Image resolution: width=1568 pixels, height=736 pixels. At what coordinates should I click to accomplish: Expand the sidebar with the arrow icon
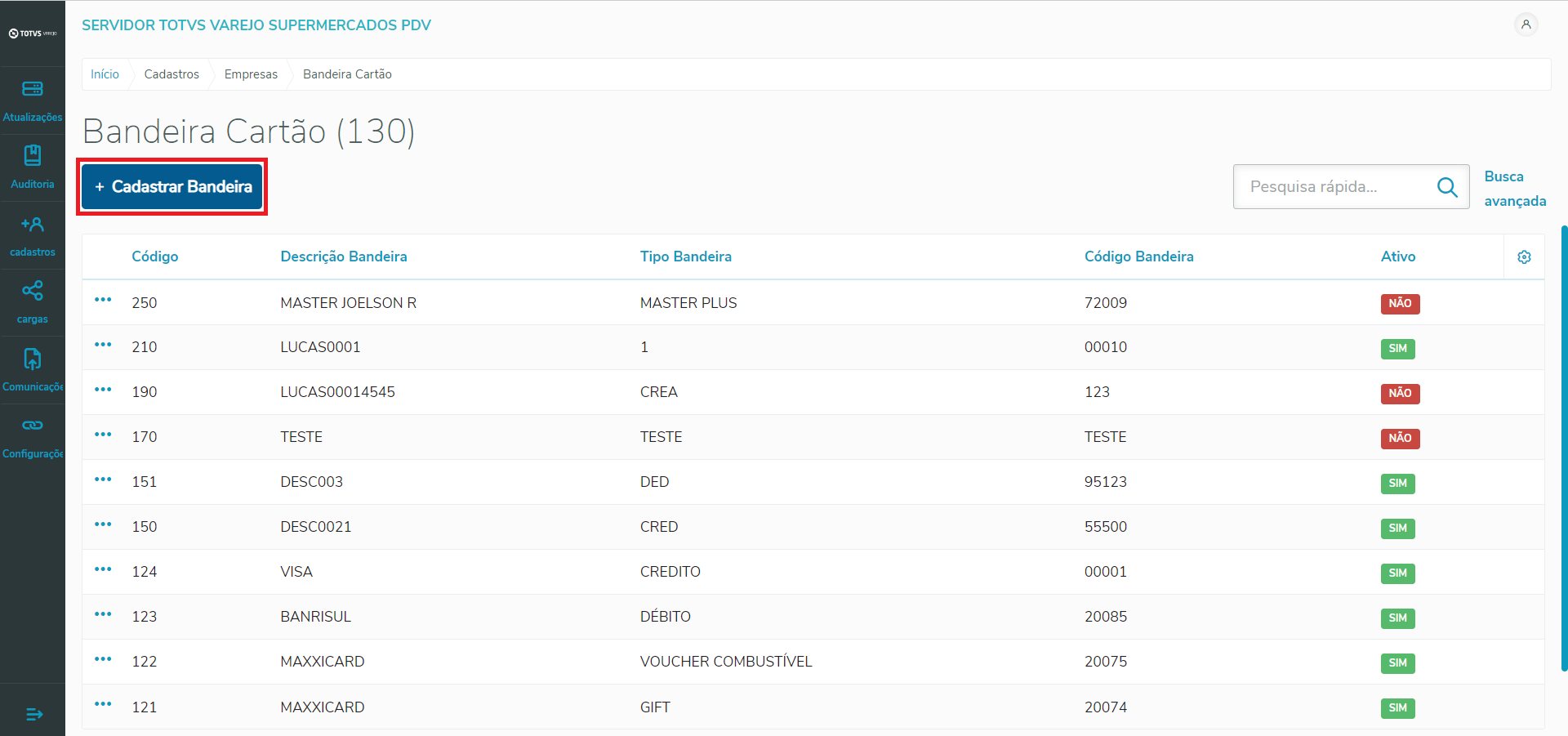[x=33, y=714]
